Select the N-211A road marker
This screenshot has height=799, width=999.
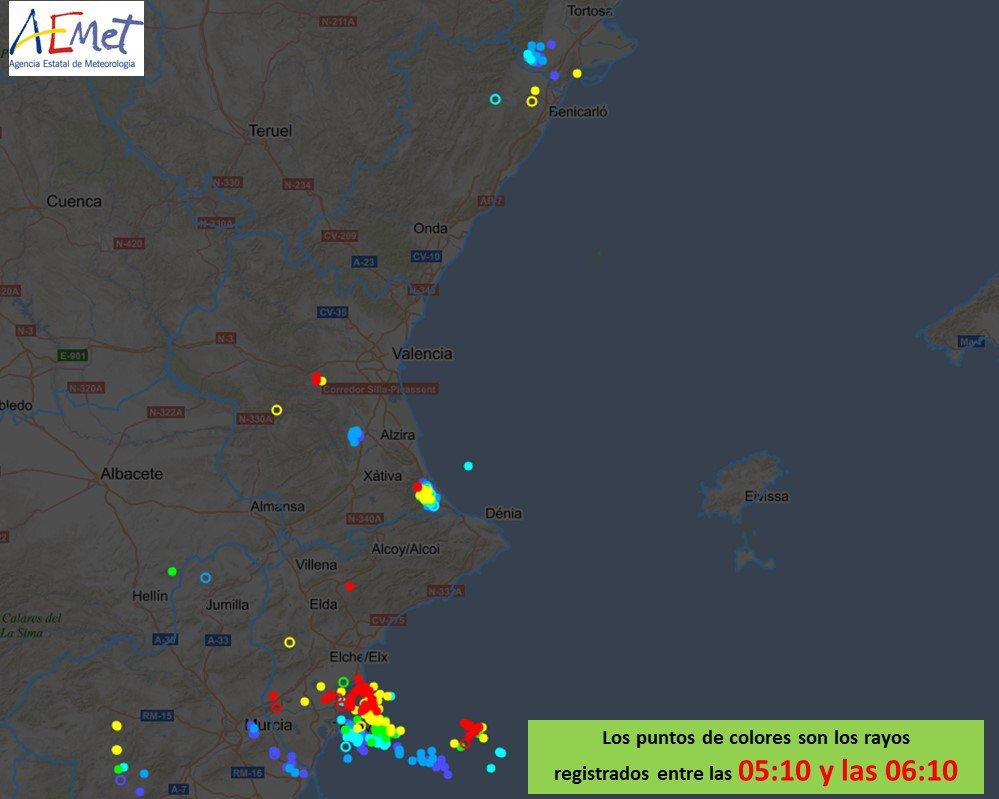(339, 21)
